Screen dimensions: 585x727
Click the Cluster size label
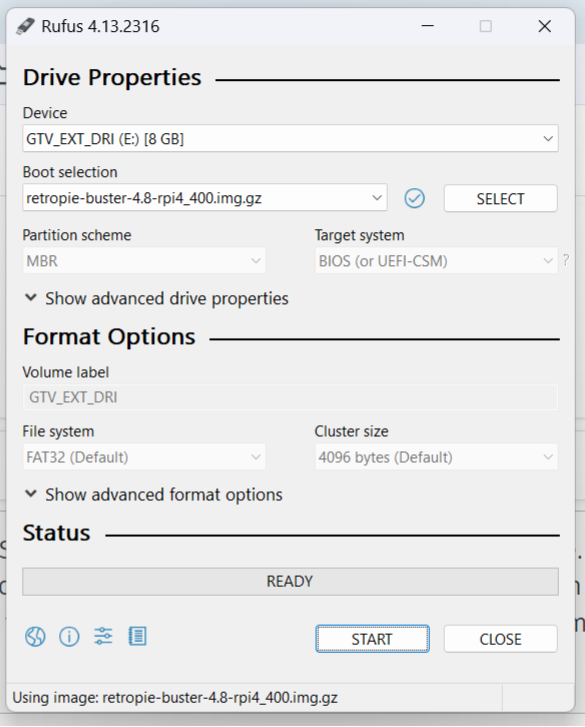tap(351, 431)
